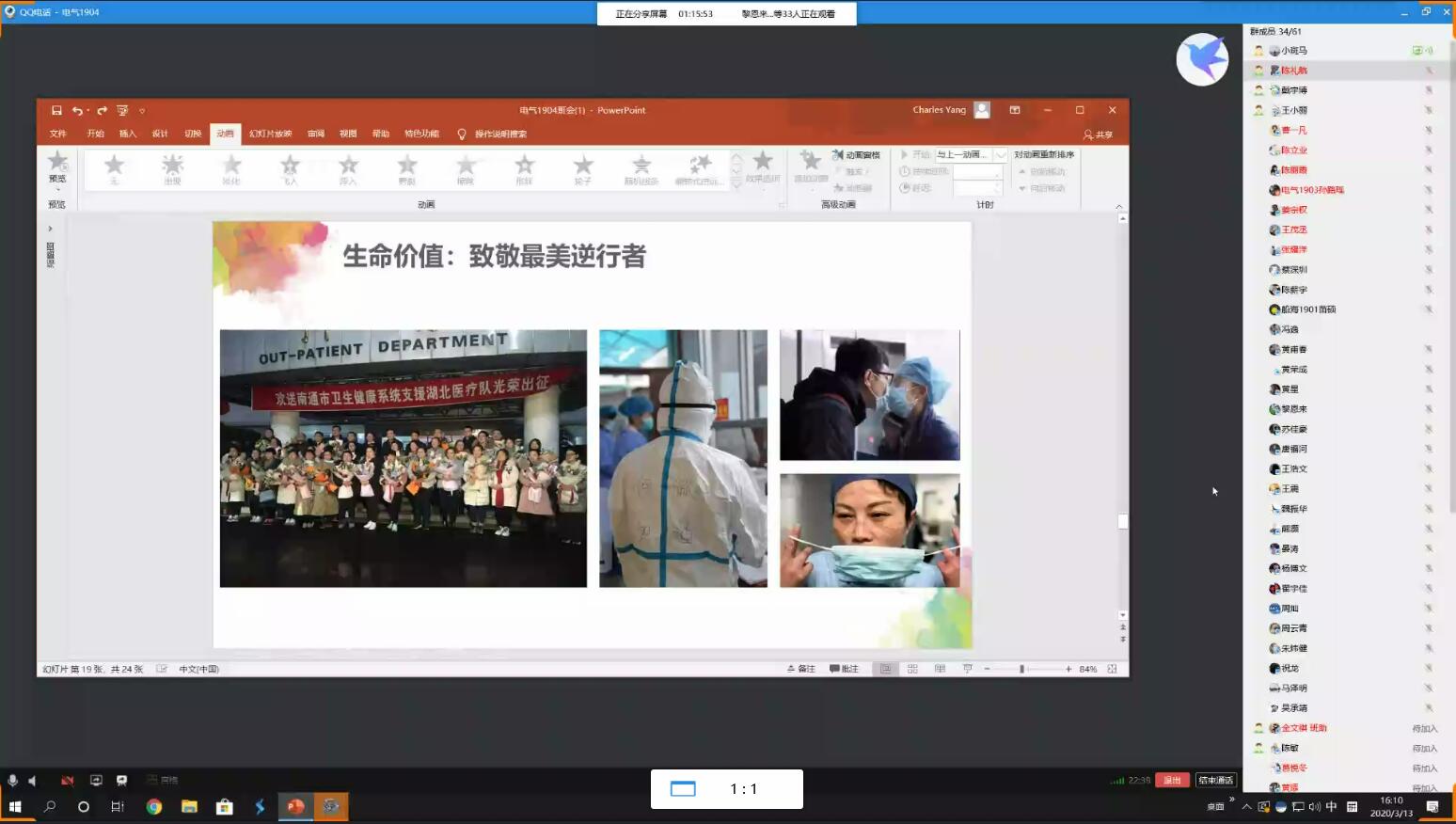Image resolution: width=1456 pixels, height=824 pixels.
Task: Toggle the camera in QQ call bar
Action: tap(67, 780)
